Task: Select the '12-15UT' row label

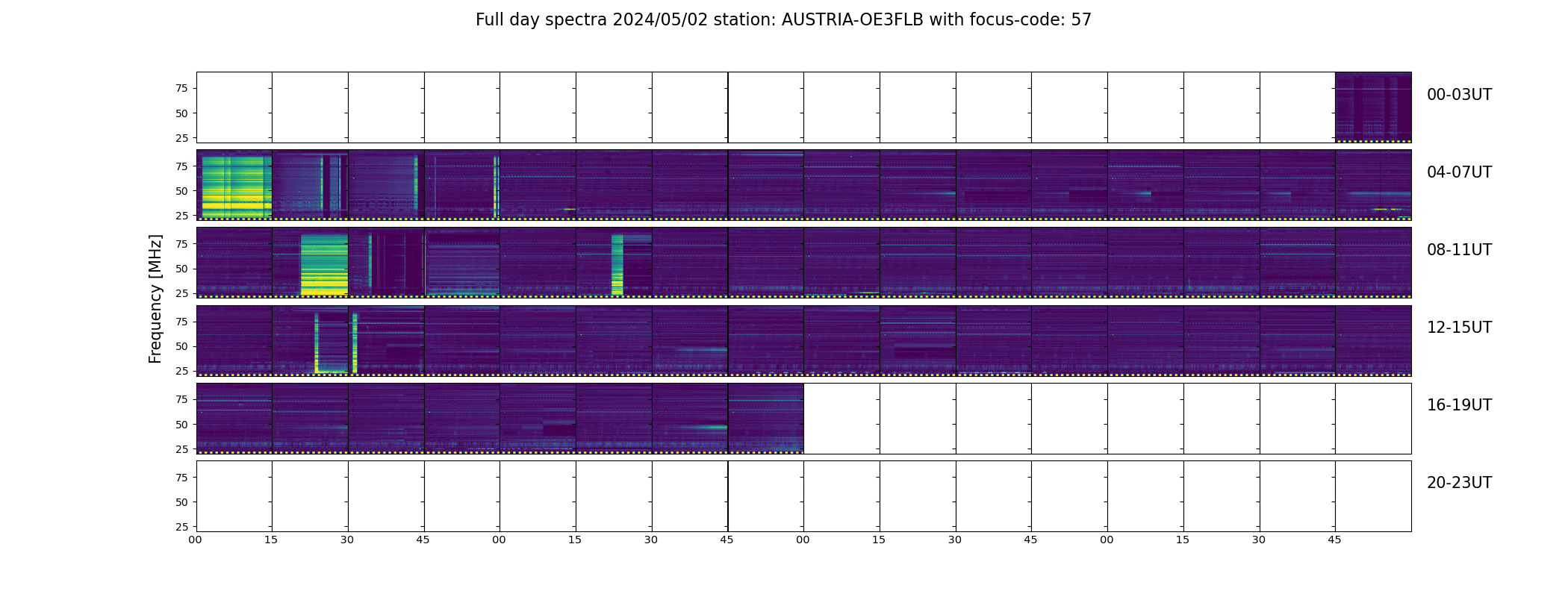Action: click(1459, 328)
